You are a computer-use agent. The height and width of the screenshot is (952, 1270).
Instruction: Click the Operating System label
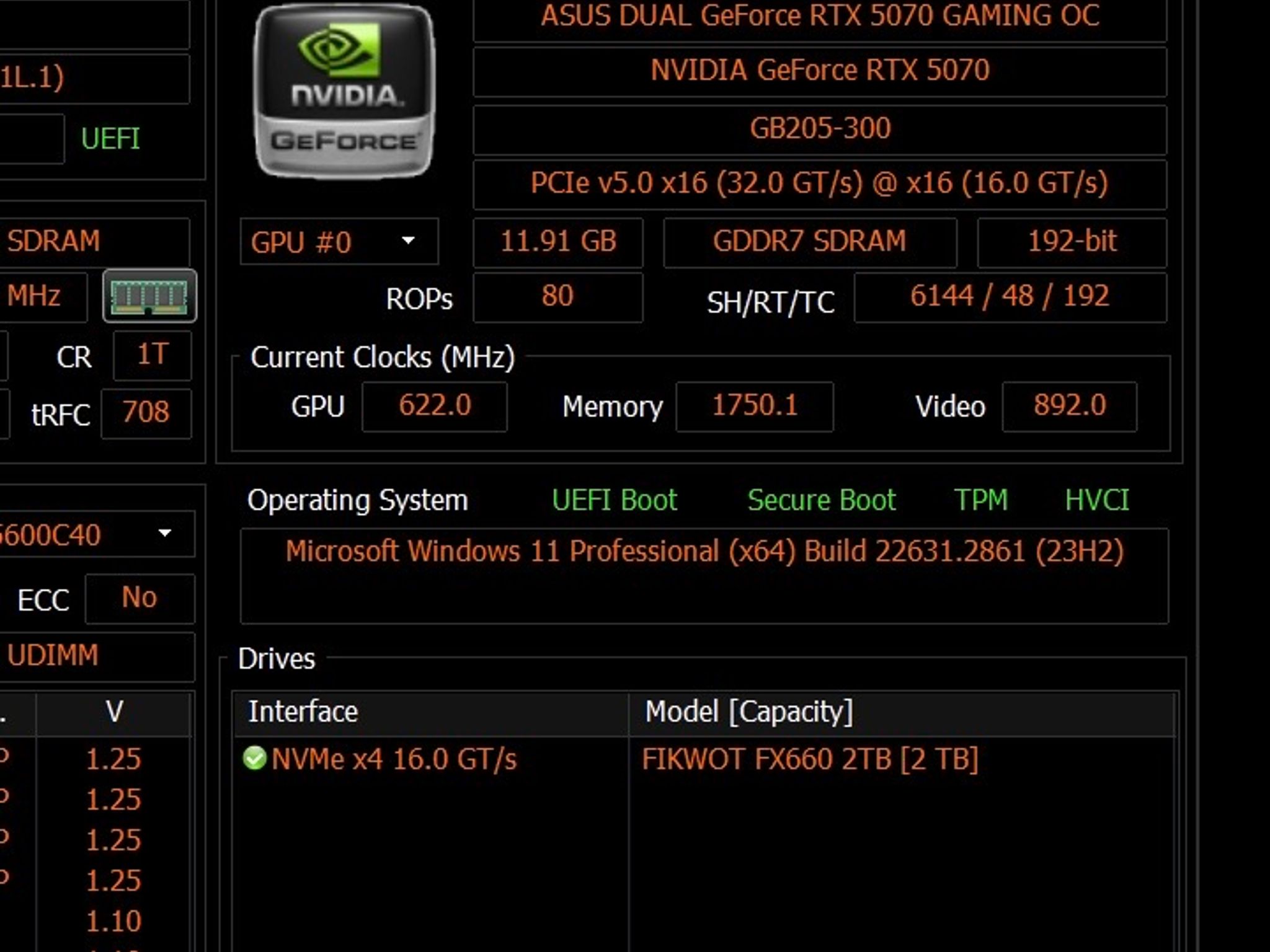click(357, 500)
